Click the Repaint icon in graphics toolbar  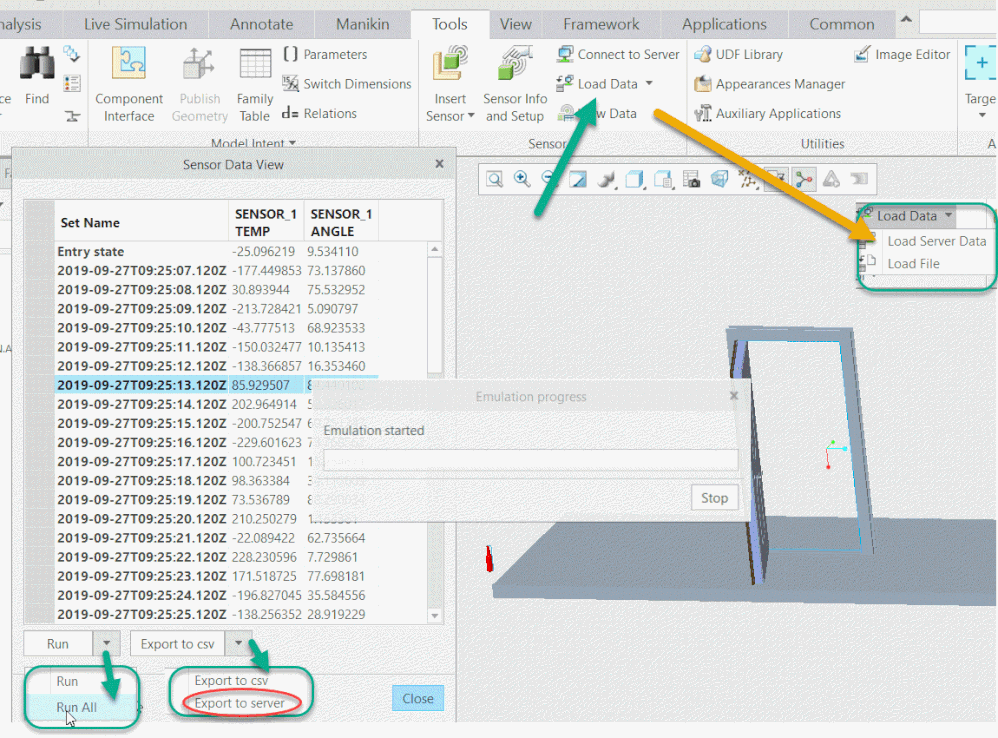pos(578,179)
